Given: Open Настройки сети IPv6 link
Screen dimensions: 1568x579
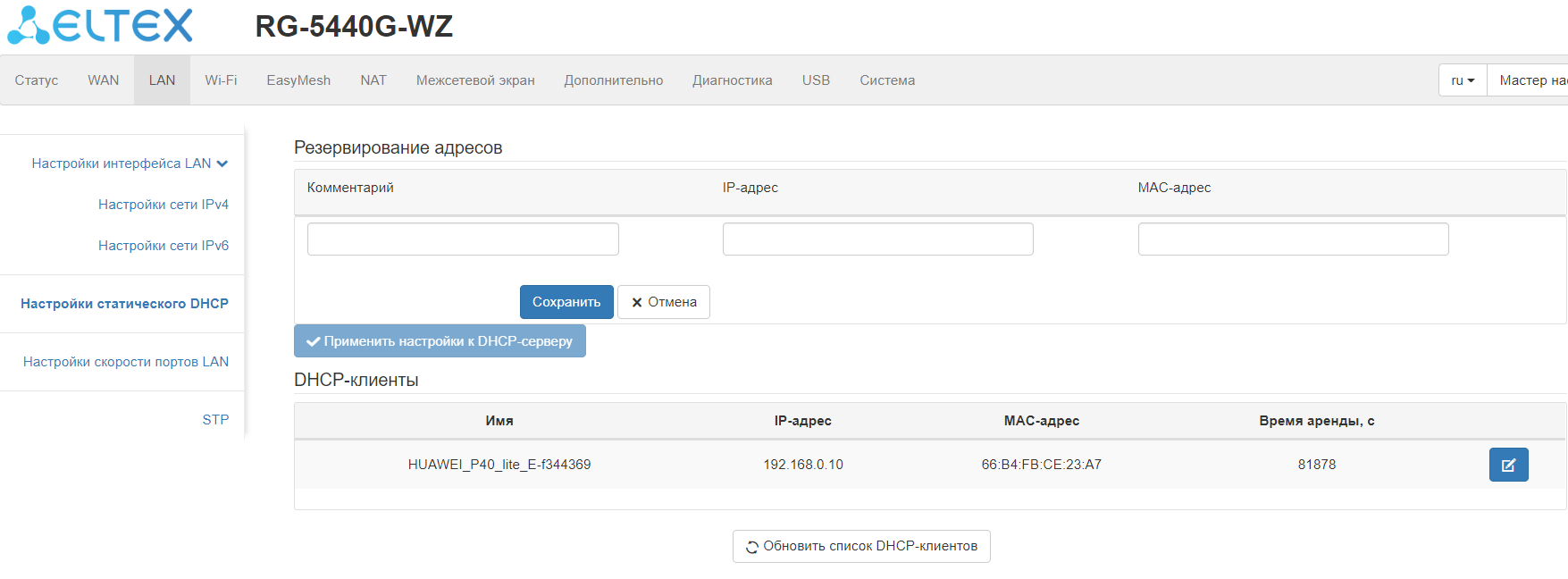Looking at the screenshot, I should coord(164,246).
